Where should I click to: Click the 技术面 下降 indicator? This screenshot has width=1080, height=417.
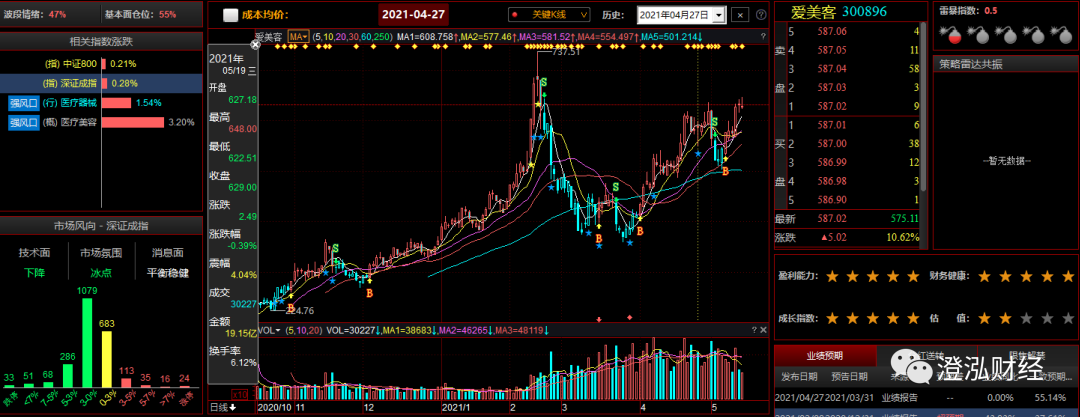click(32, 263)
